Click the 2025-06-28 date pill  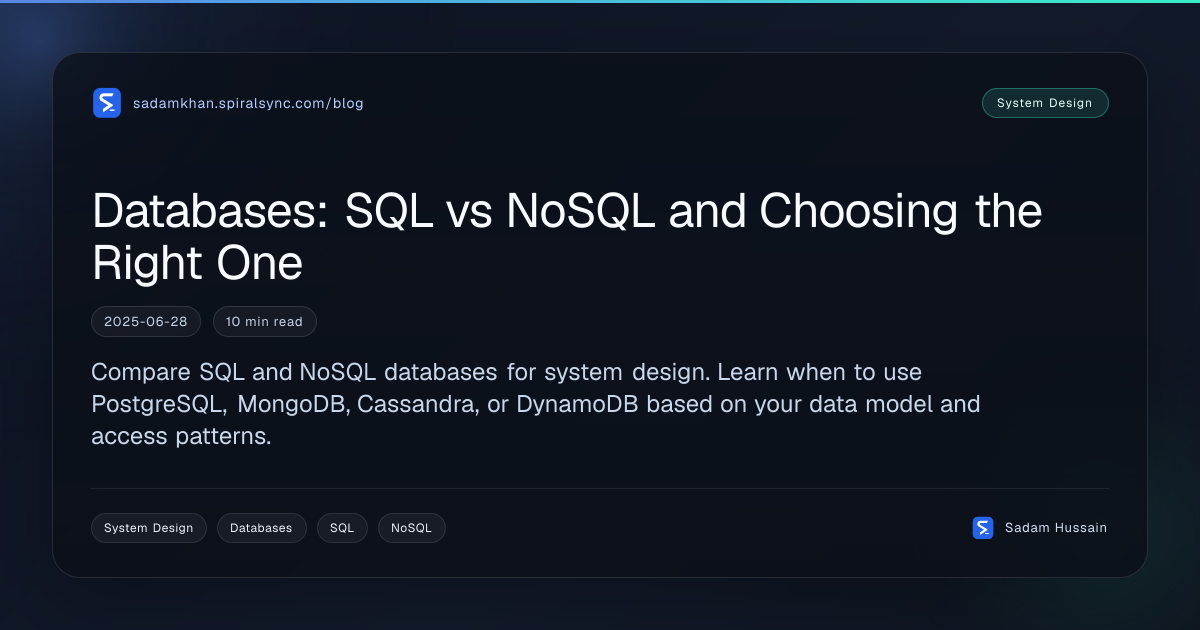(146, 322)
